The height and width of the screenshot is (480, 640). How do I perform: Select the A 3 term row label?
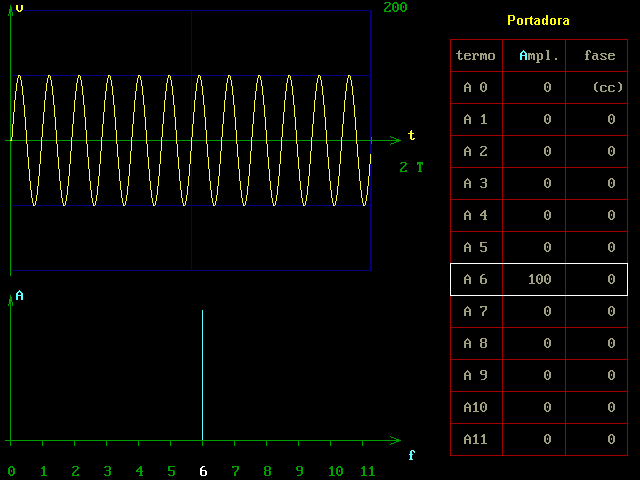[x=476, y=183]
